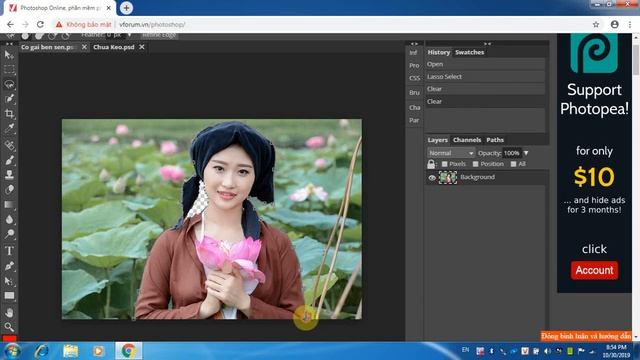Select the Crop tool

[9, 113]
